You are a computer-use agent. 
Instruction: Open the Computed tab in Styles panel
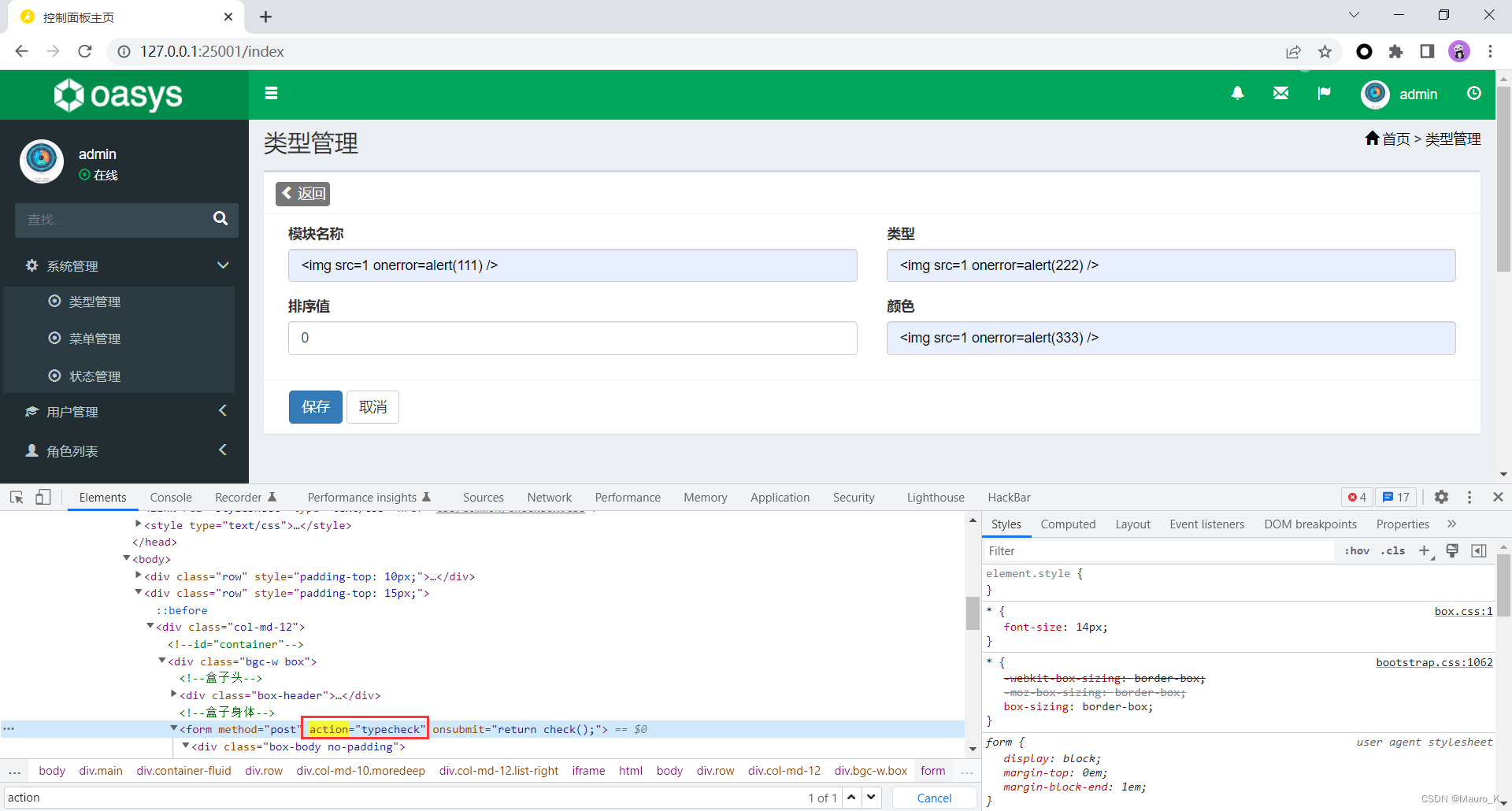(1068, 524)
